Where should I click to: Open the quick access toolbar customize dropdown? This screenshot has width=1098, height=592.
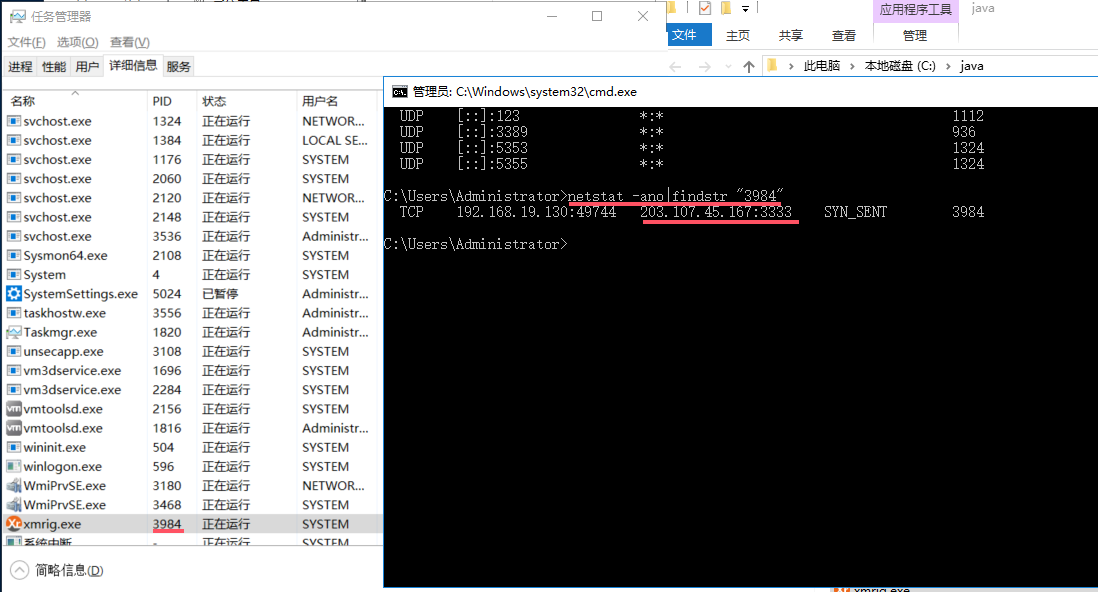coord(745,9)
